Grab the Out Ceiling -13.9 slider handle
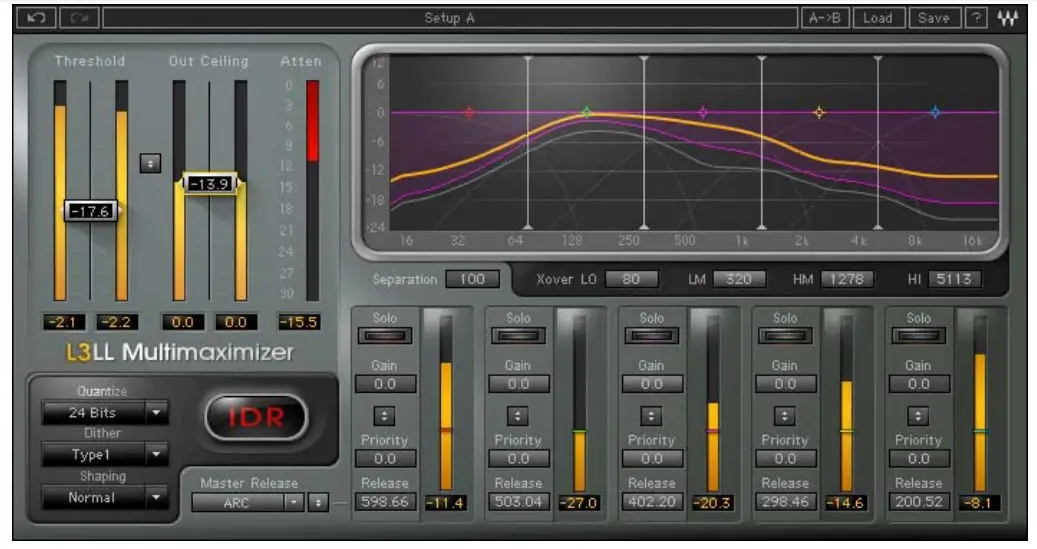Image resolution: width=1037 pixels, height=549 pixels. pos(210,184)
